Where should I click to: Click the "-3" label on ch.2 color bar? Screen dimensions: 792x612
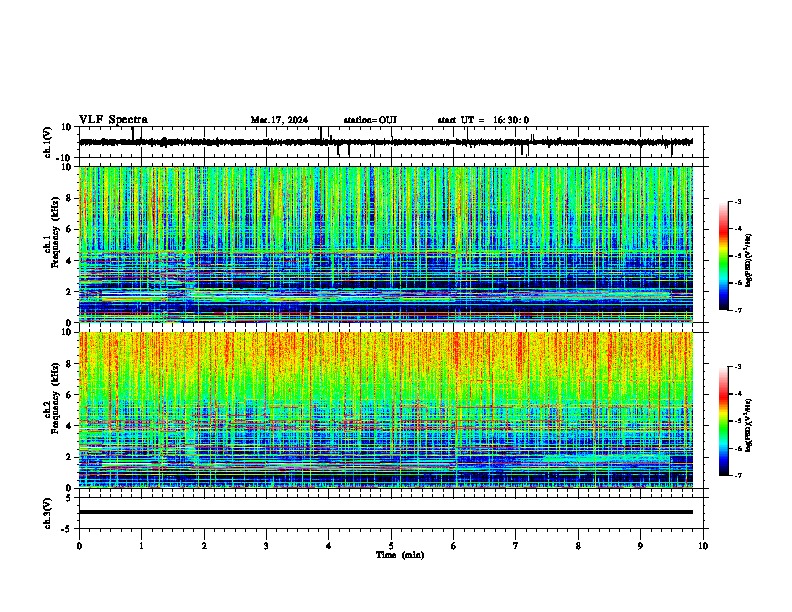pos(738,367)
